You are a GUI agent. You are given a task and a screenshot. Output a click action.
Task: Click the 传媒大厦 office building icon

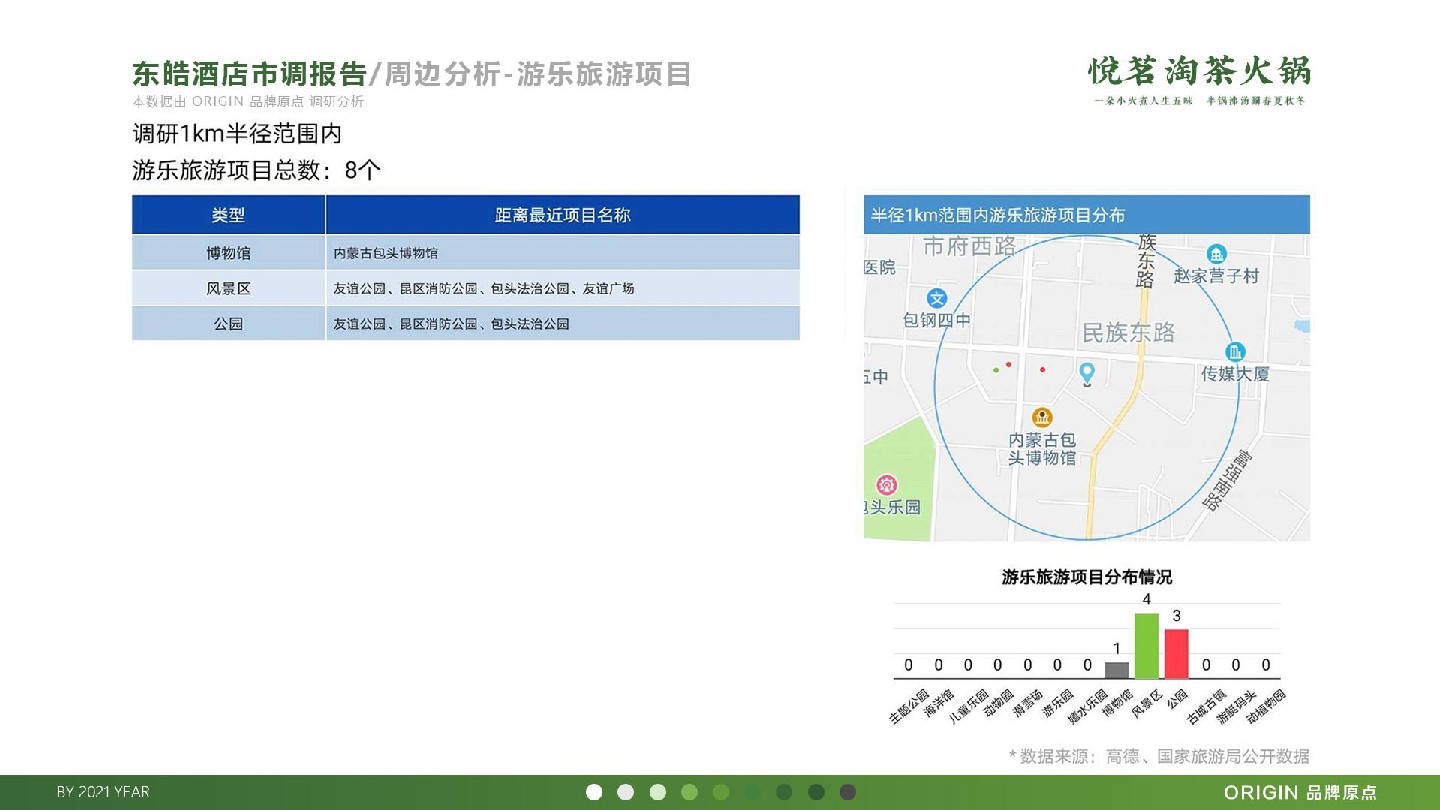click(x=1236, y=350)
